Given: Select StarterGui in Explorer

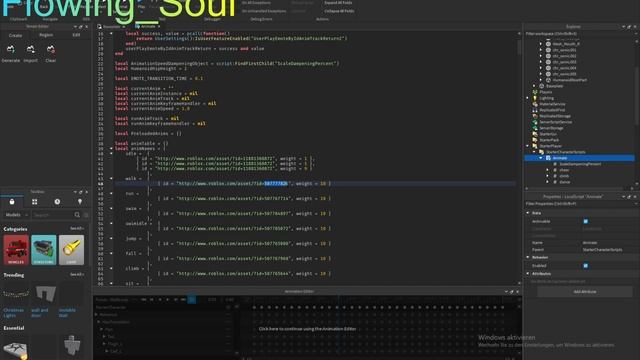Looking at the screenshot, I should (548, 134).
